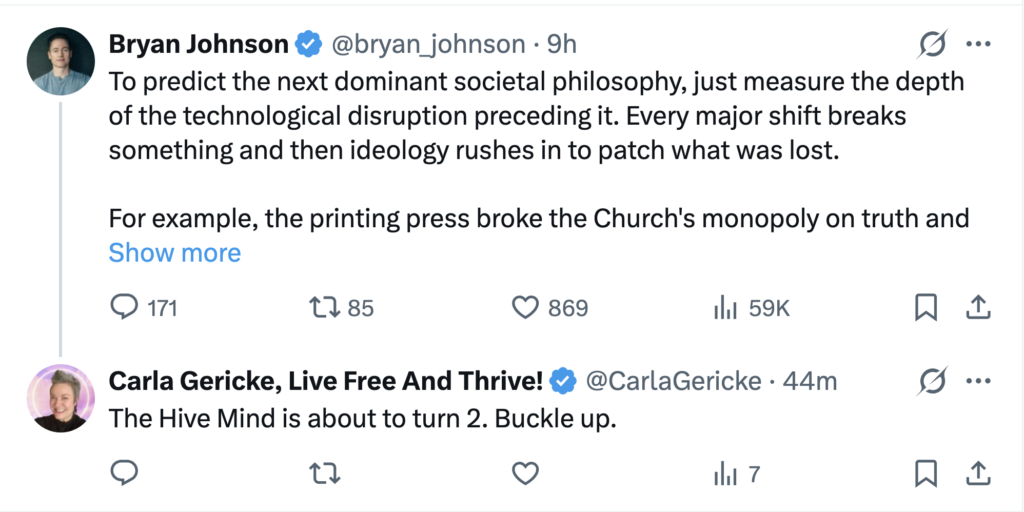The height and width of the screenshot is (512, 1024).
Task: View analytics on Bryan Johnson's post
Action: point(726,308)
